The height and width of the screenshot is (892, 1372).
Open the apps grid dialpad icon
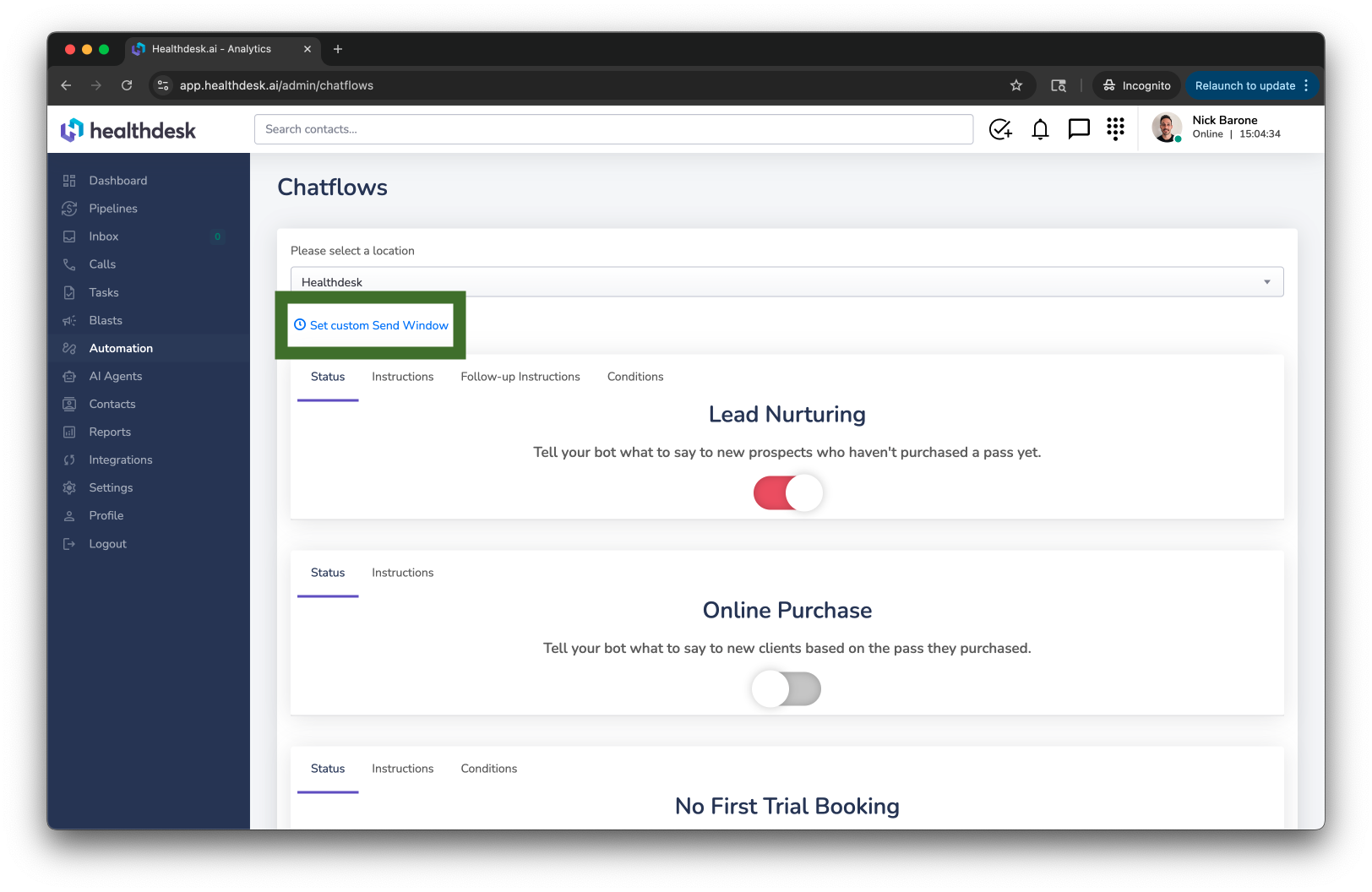(1115, 128)
